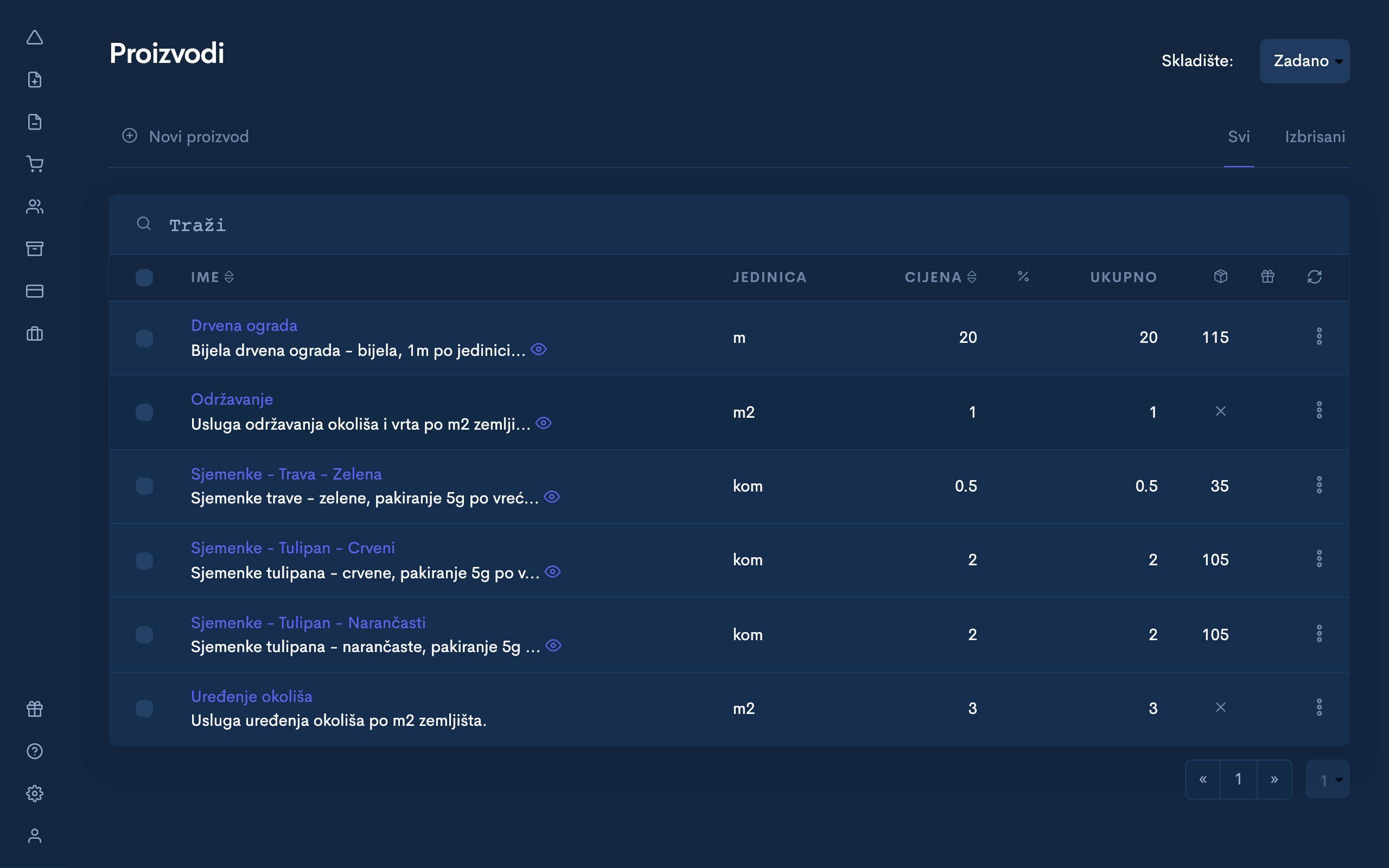This screenshot has width=1389, height=868.
Task: Click refresh icon in table header
Action: point(1314,277)
